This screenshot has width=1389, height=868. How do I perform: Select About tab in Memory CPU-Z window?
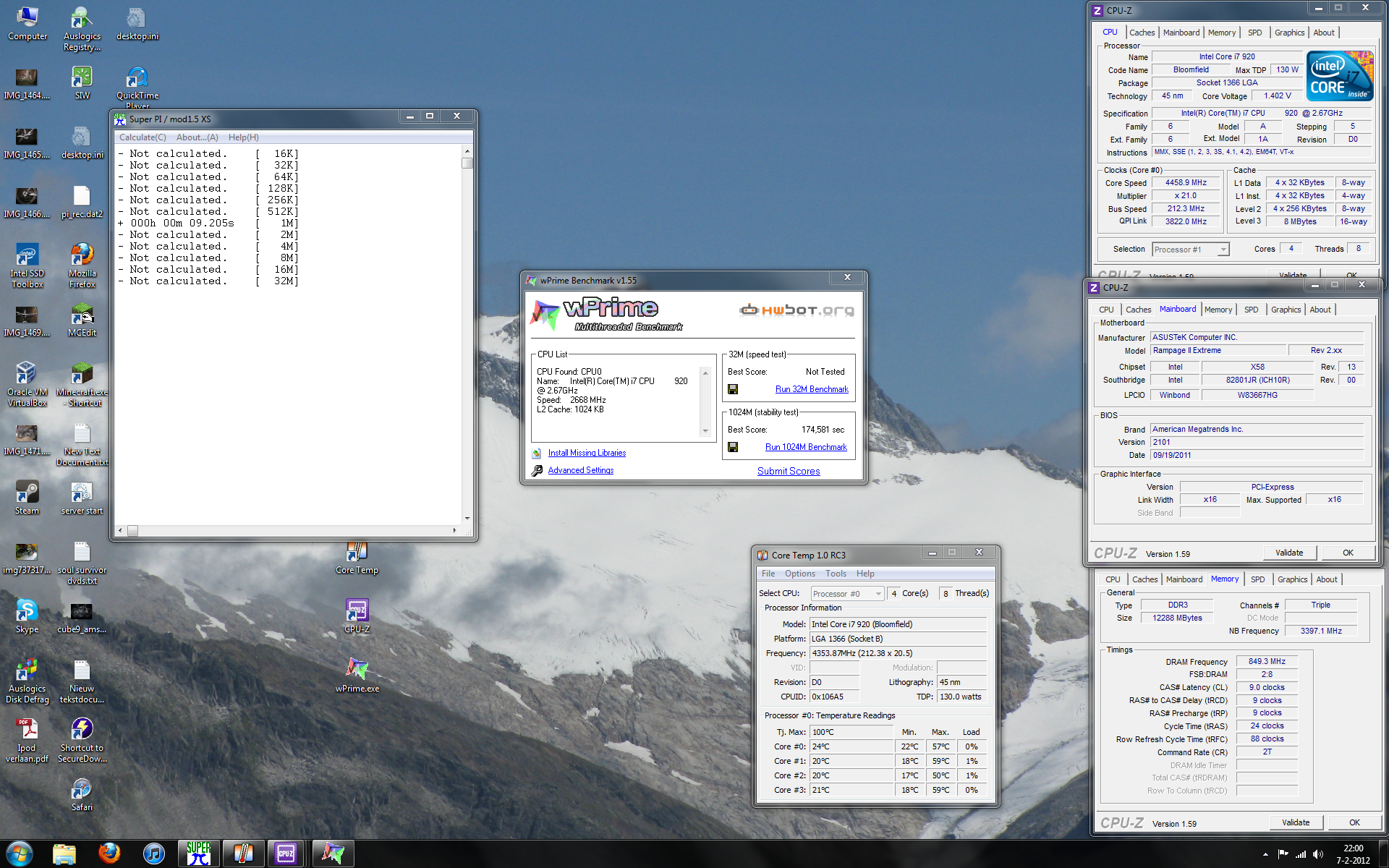[x=1326, y=579]
